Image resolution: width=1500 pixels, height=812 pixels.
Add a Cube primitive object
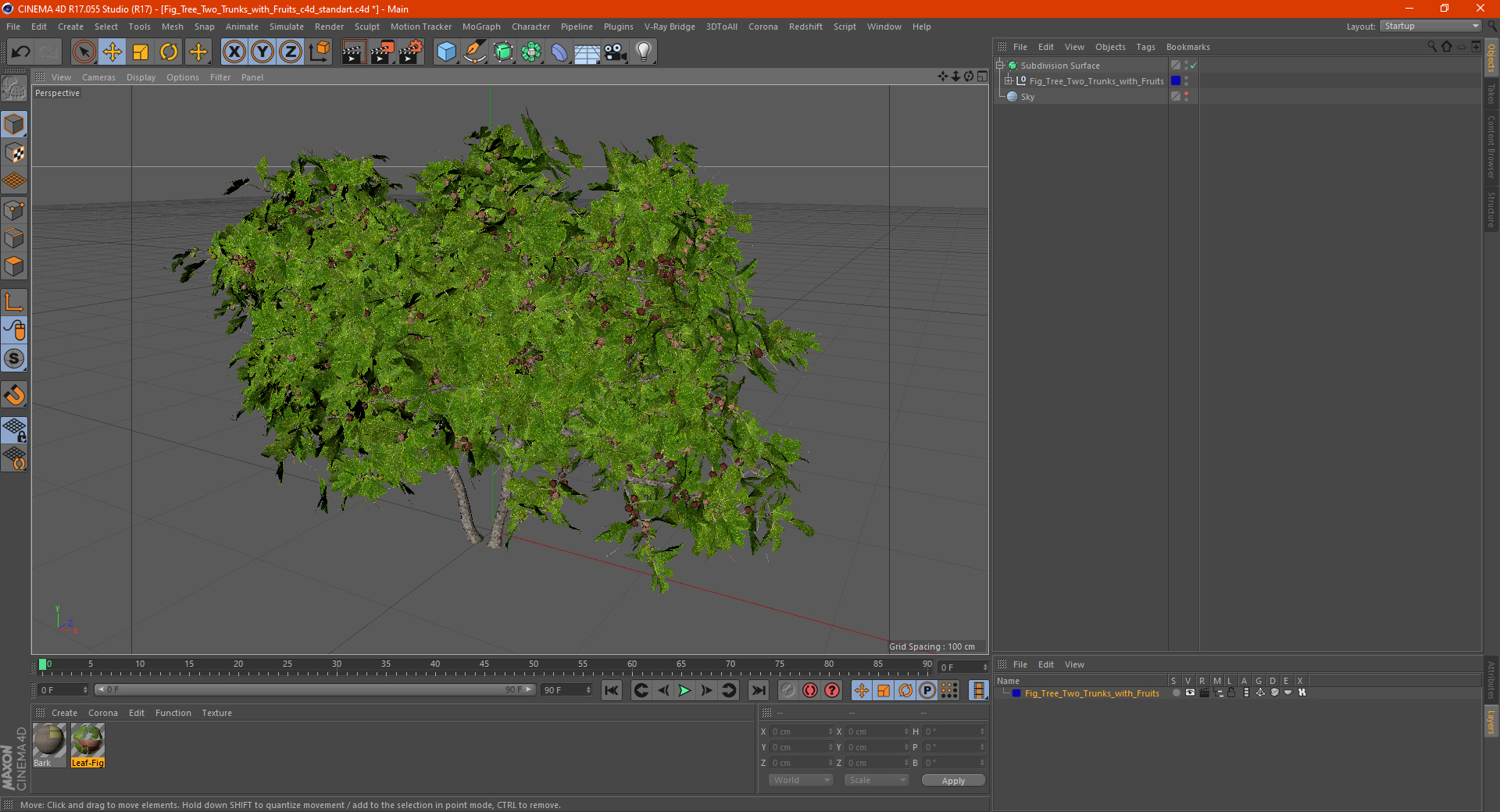(446, 52)
